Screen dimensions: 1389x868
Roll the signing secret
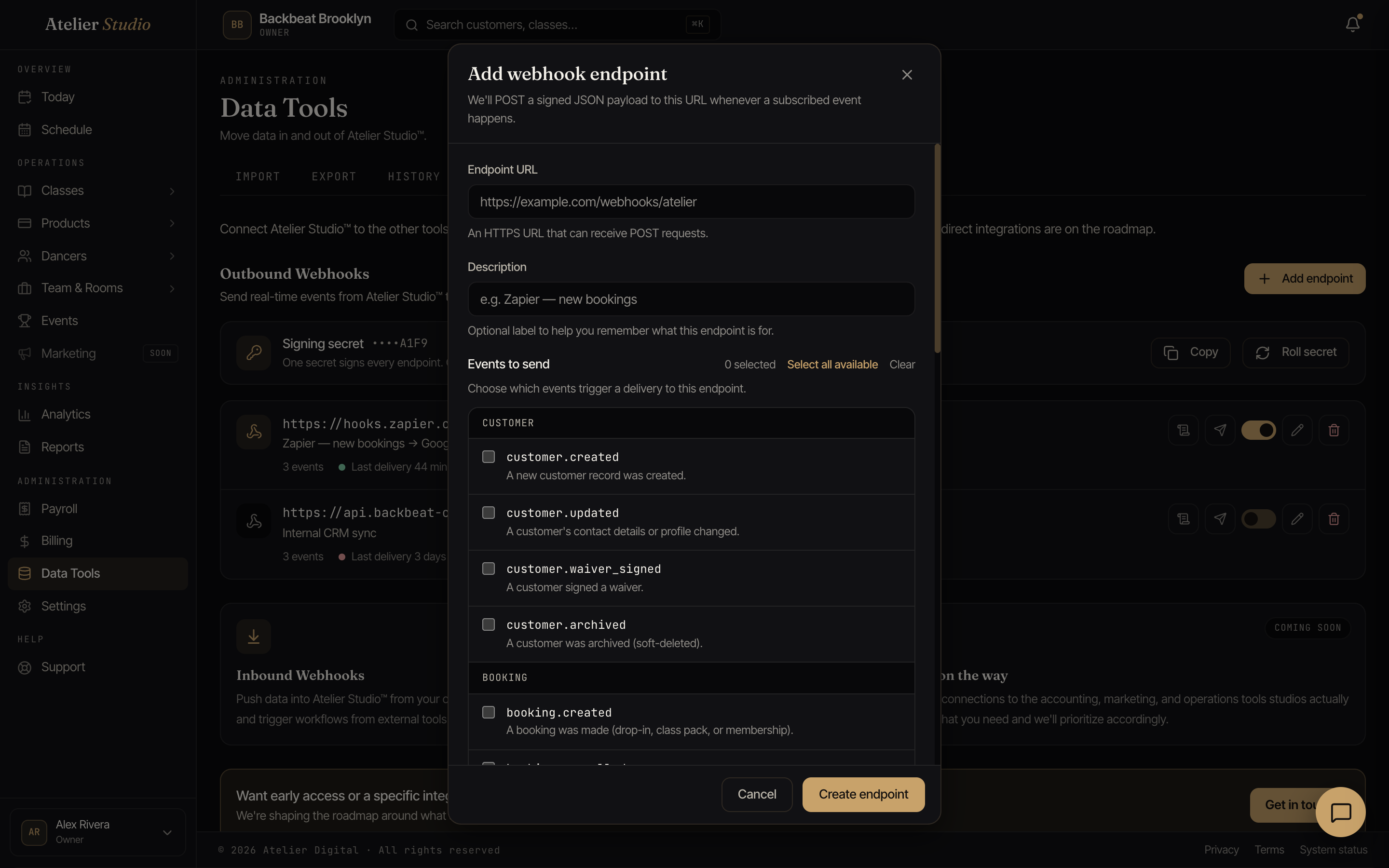click(x=1295, y=353)
